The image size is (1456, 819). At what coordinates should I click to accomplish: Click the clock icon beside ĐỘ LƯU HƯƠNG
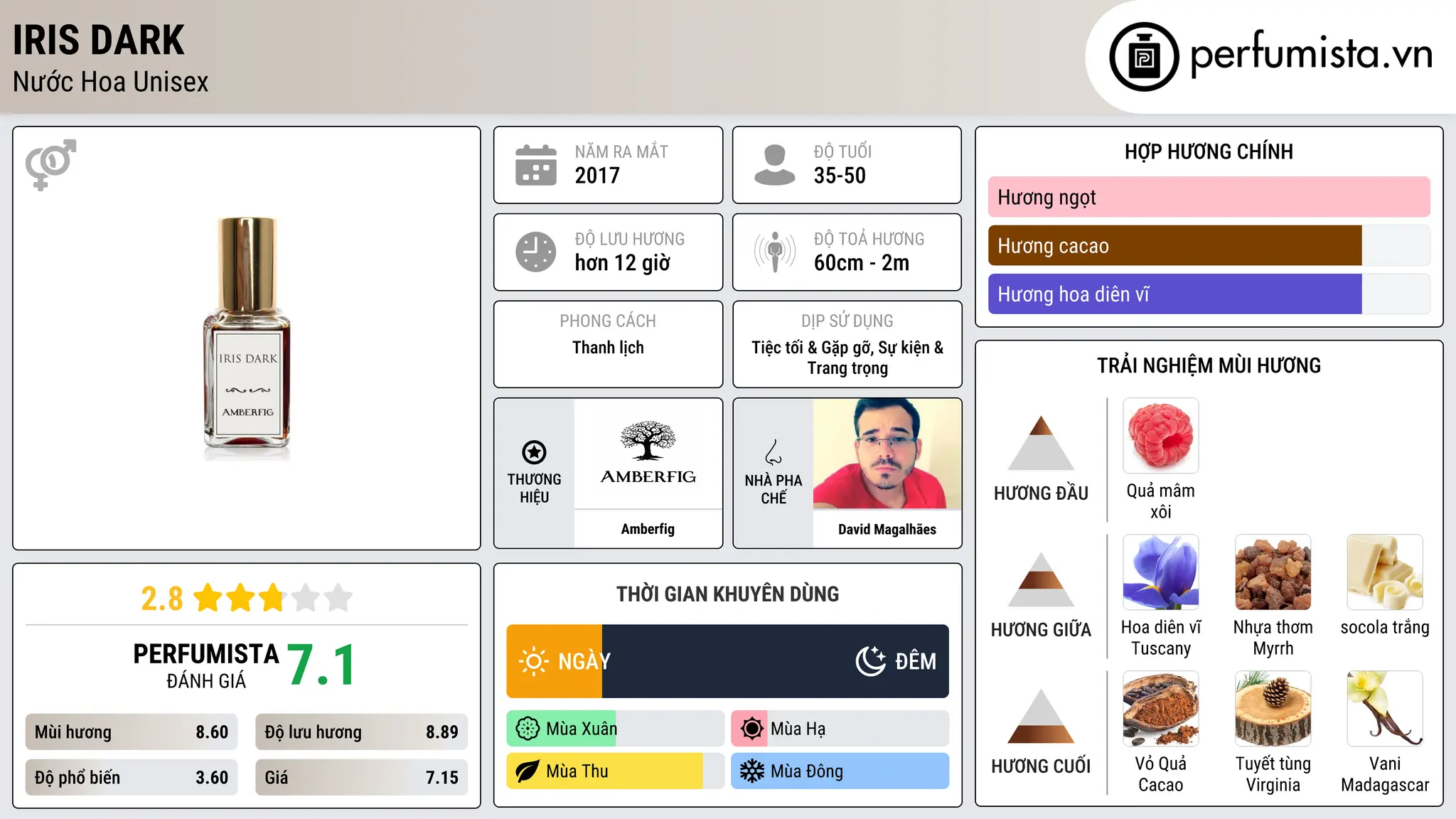(x=536, y=252)
